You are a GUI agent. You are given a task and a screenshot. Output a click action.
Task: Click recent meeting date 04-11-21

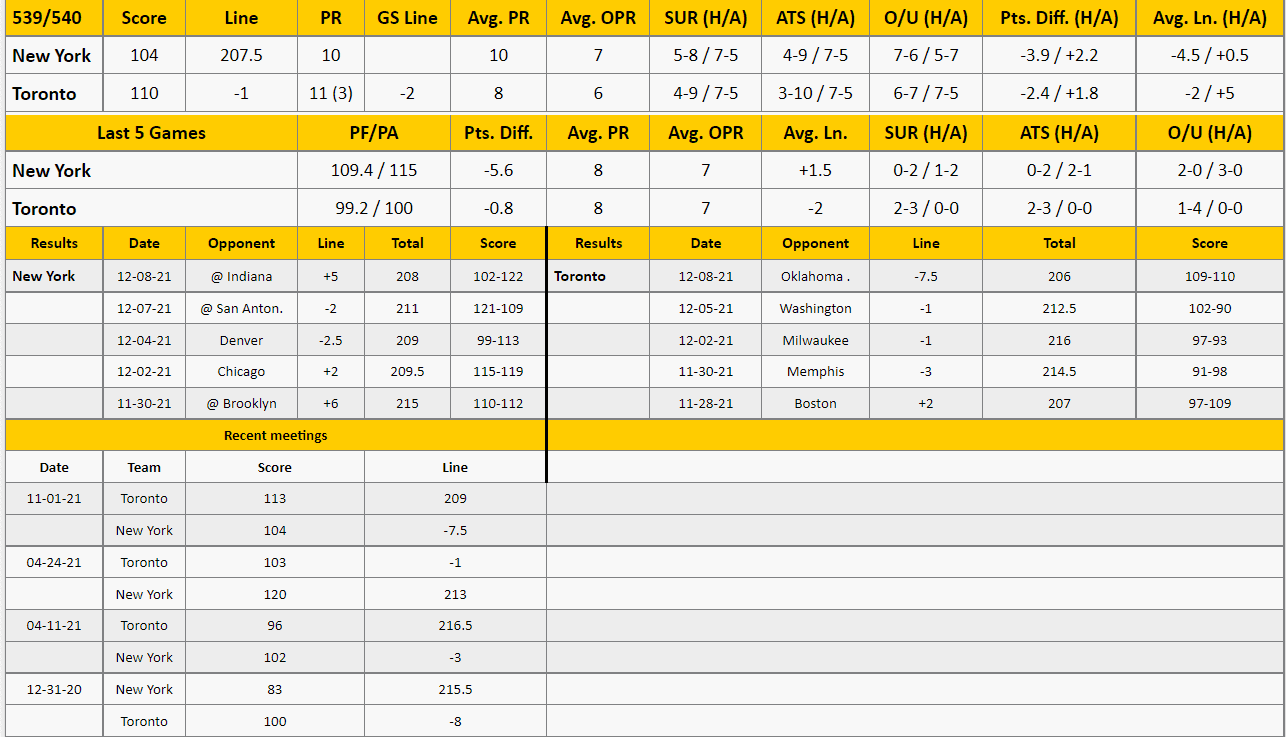tap(54, 626)
